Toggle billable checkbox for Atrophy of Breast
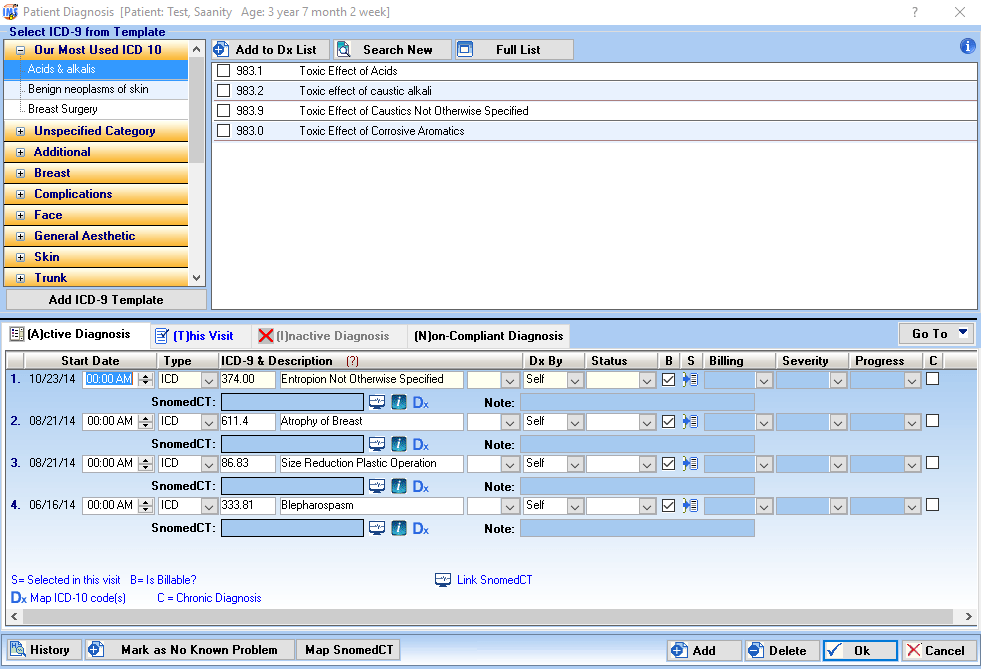The image size is (981, 669). click(668, 421)
